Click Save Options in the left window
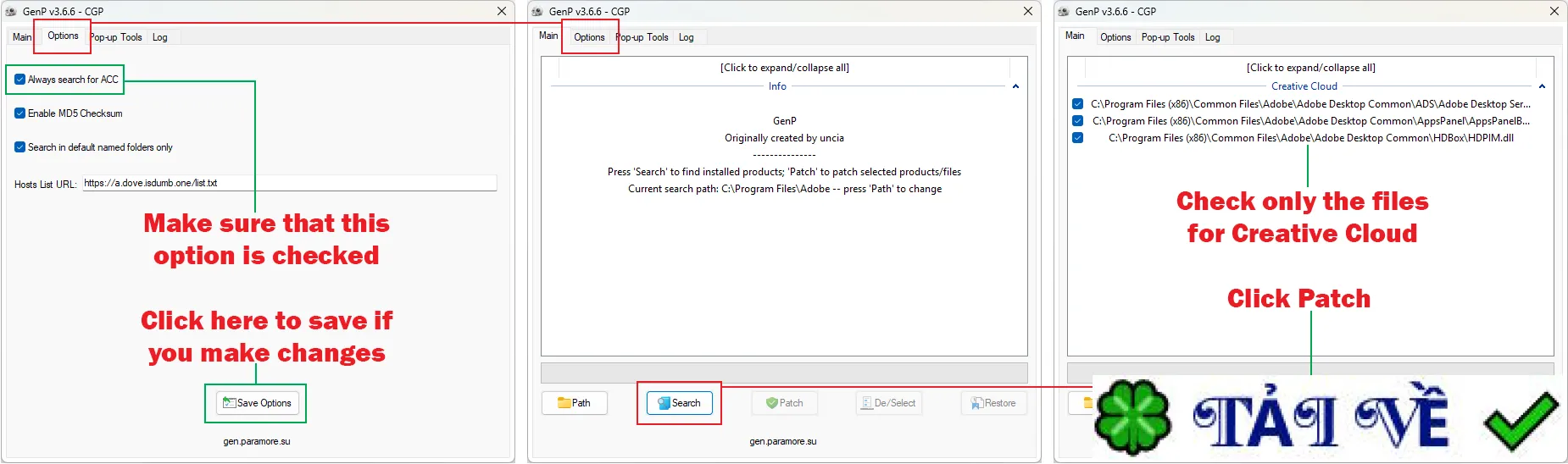This screenshot has width=1568, height=464. pyautogui.click(x=257, y=403)
